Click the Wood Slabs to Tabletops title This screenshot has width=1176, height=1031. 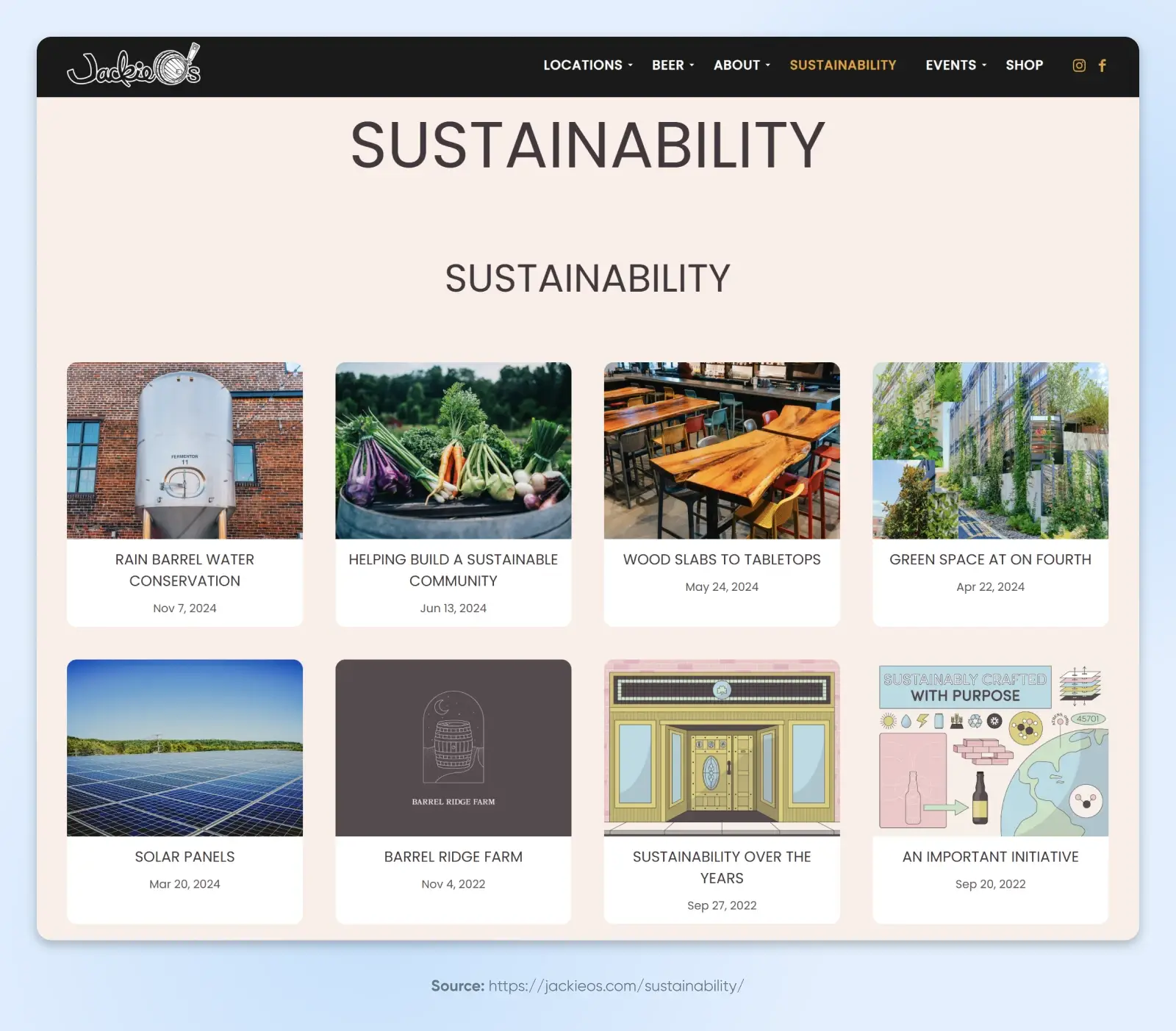pos(722,560)
